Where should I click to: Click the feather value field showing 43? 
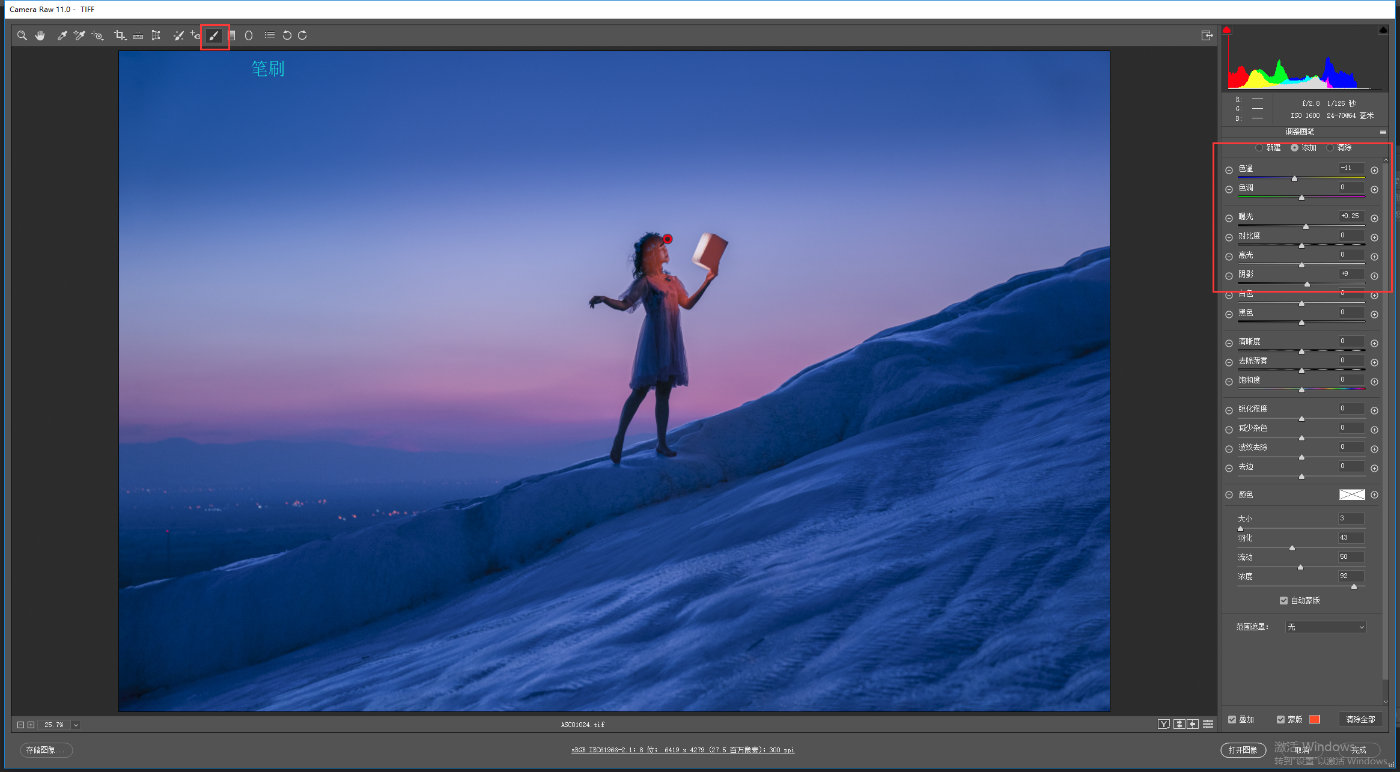[1352, 537]
